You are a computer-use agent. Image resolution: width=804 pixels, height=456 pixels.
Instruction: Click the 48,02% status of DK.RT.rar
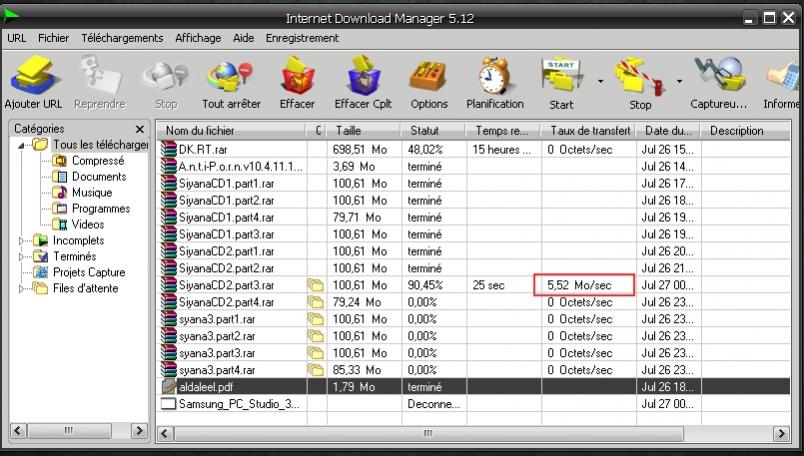click(425, 149)
